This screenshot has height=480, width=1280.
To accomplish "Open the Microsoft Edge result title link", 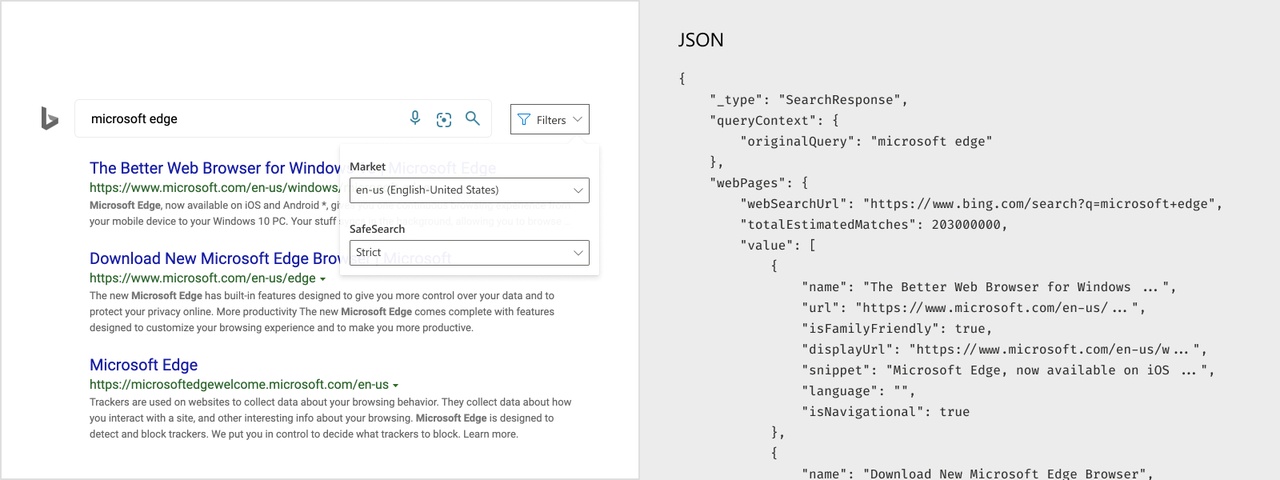I will (x=143, y=364).
